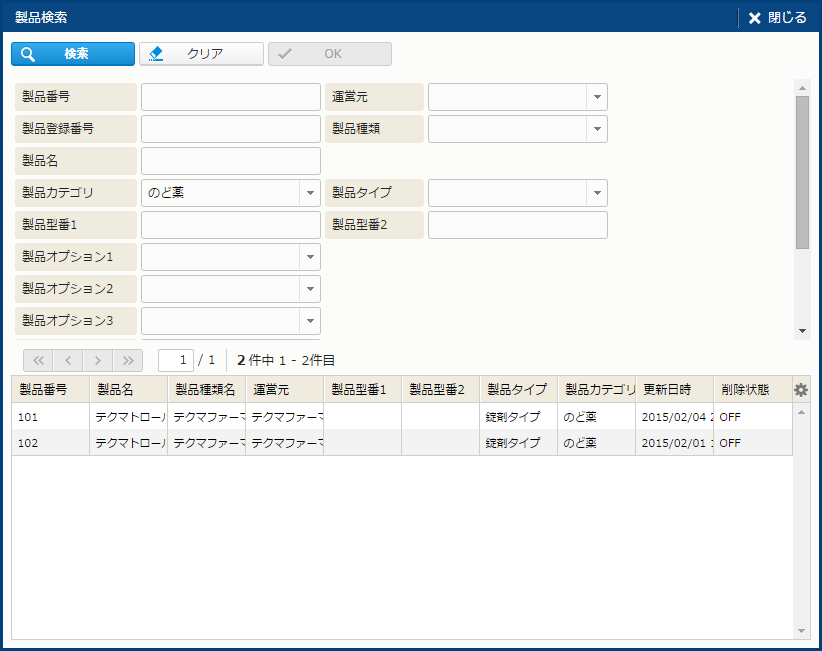Select the result row for product 102
The image size is (822, 651).
tap(400, 443)
